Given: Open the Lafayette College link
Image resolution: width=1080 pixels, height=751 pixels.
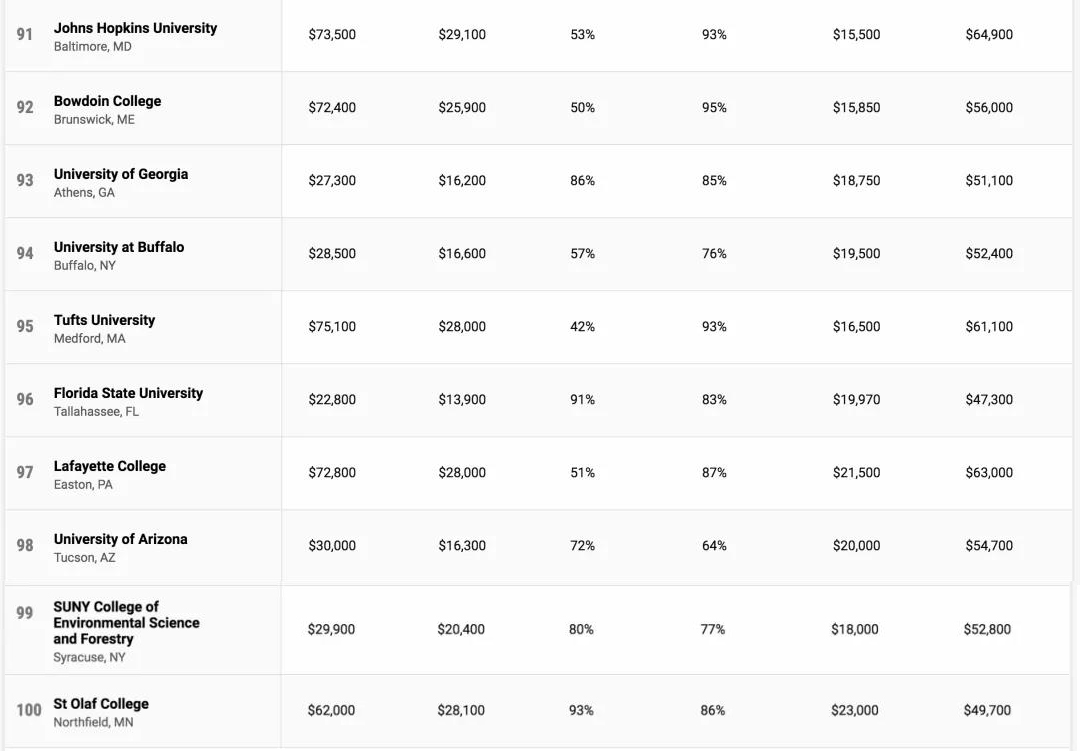Looking at the screenshot, I should coord(110,466).
